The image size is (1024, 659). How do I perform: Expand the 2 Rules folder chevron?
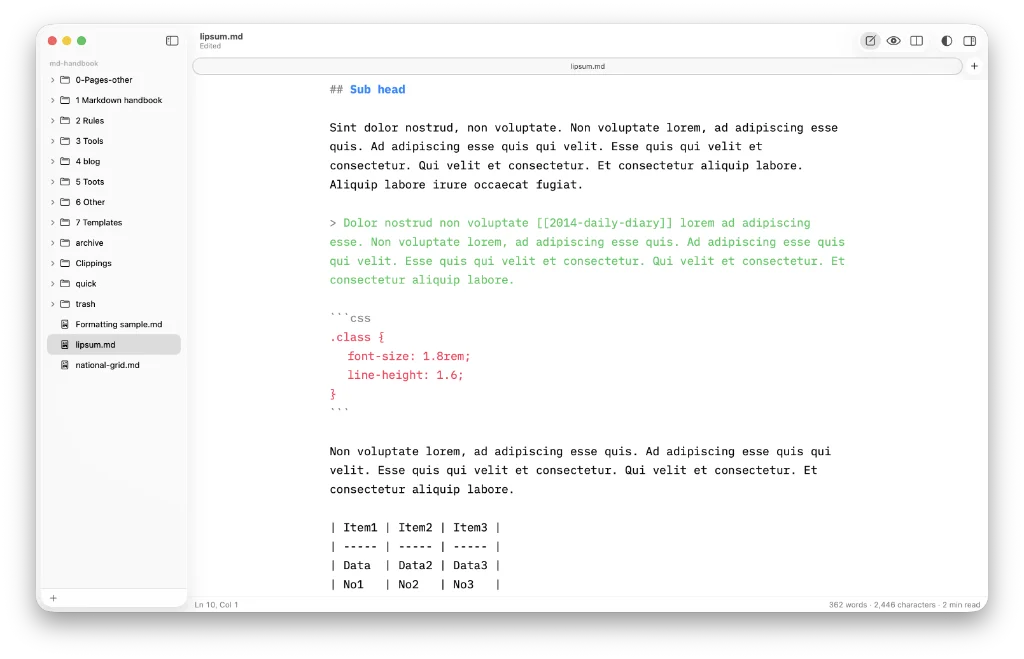[52, 121]
